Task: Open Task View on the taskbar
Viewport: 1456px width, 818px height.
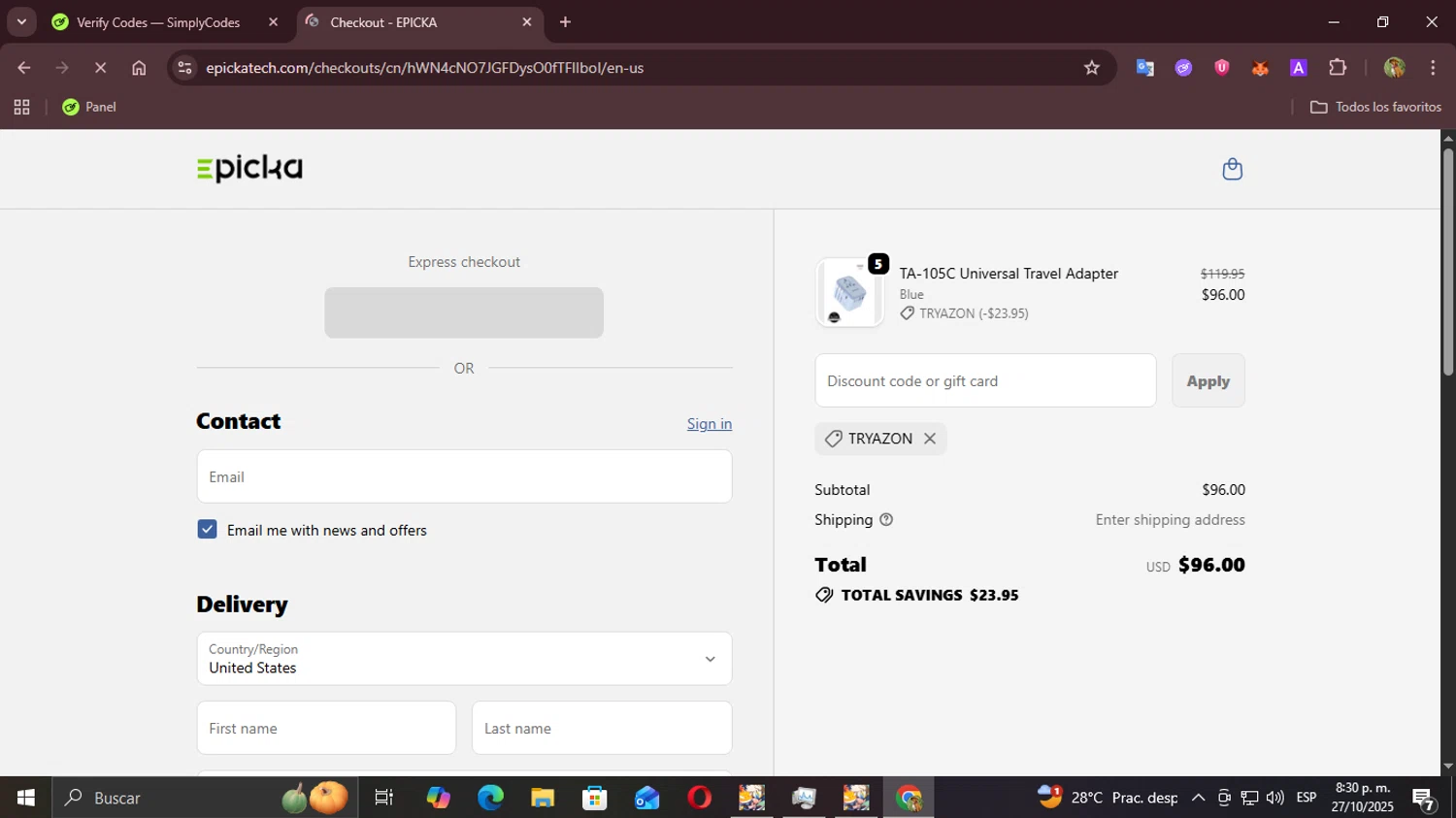Action: point(383,798)
